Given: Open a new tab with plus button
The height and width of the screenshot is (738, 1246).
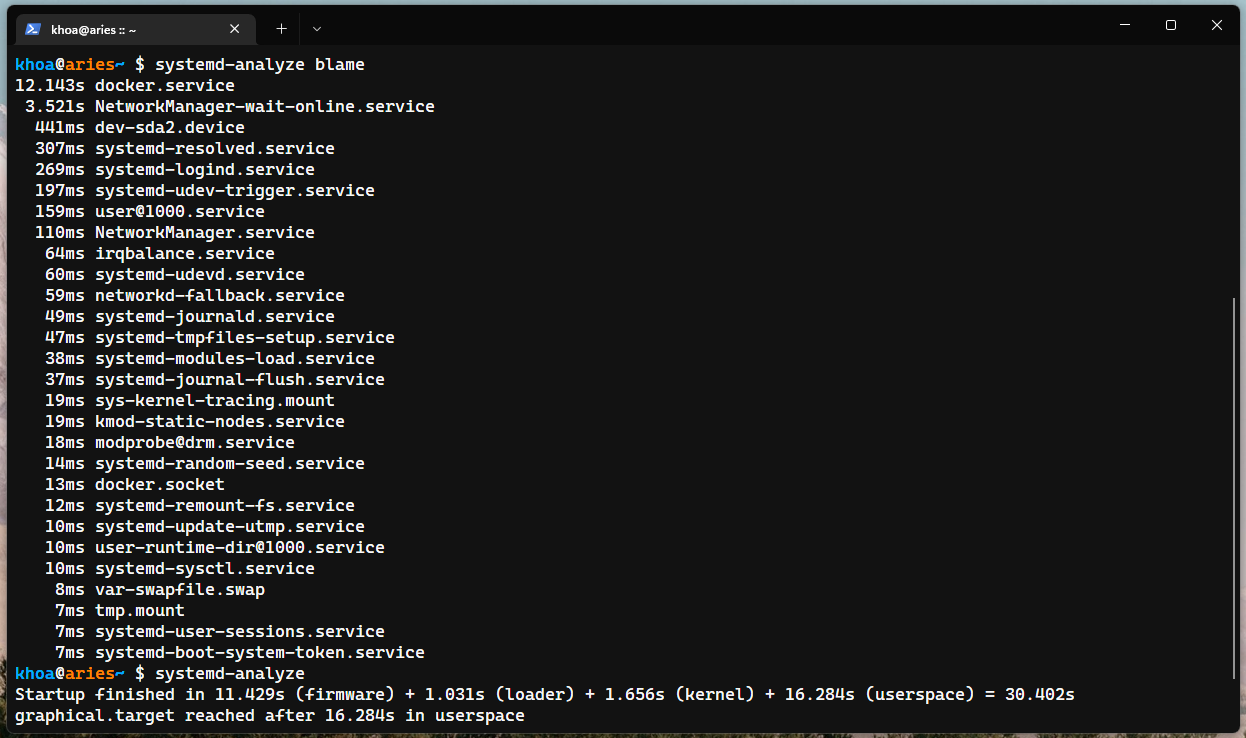Looking at the screenshot, I should 281,29.
